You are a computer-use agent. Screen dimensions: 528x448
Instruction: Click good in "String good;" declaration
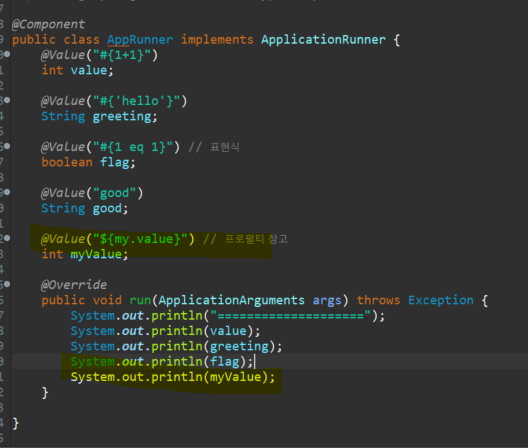tap(107, 209)
